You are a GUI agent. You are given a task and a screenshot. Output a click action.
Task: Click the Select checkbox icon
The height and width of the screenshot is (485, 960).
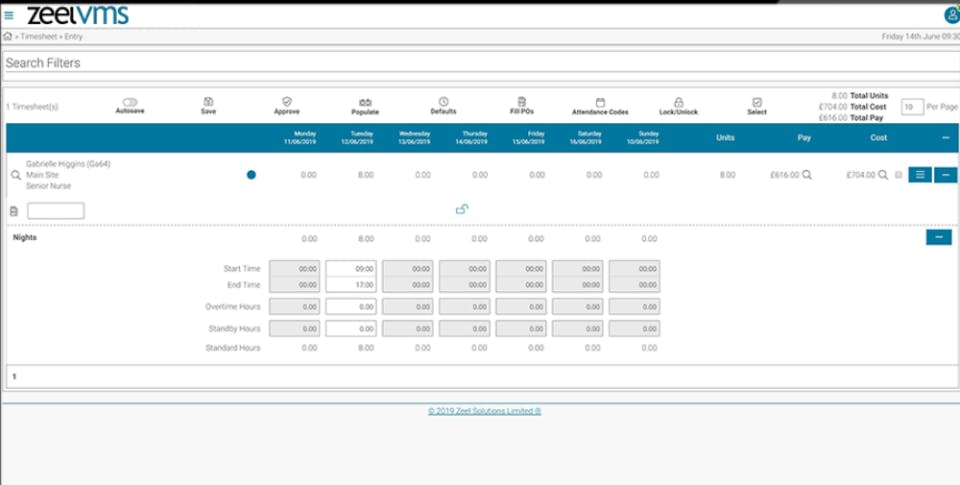(757, 102)
